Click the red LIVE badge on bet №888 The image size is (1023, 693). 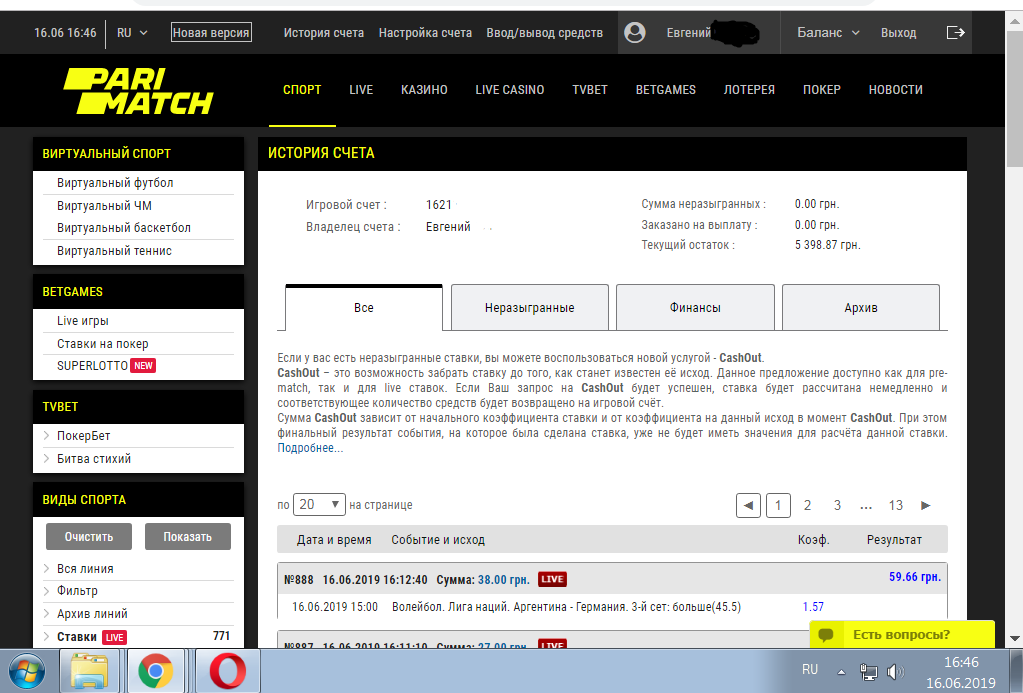tap(552, 579)
